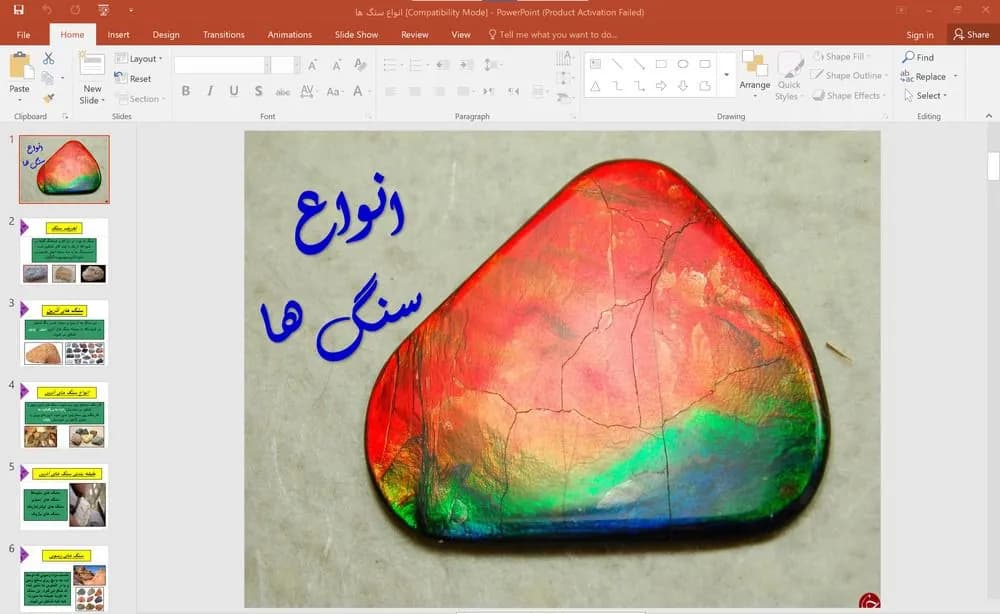Open Customize Quick Access Toolbar dropdown
The image size is (1000, 614).
coord(131,10)
